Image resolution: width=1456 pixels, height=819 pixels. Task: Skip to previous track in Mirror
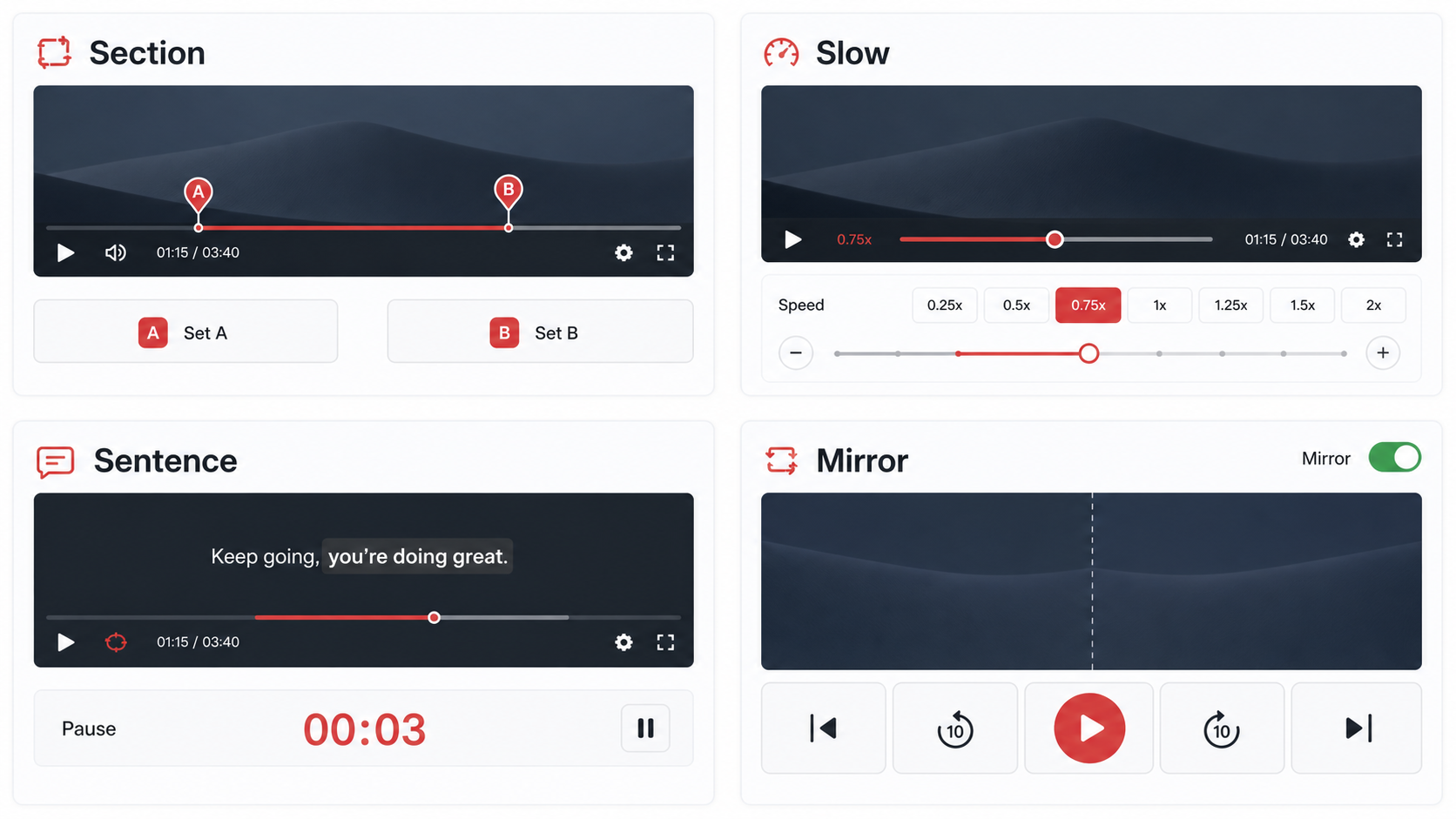pos(824,728)
